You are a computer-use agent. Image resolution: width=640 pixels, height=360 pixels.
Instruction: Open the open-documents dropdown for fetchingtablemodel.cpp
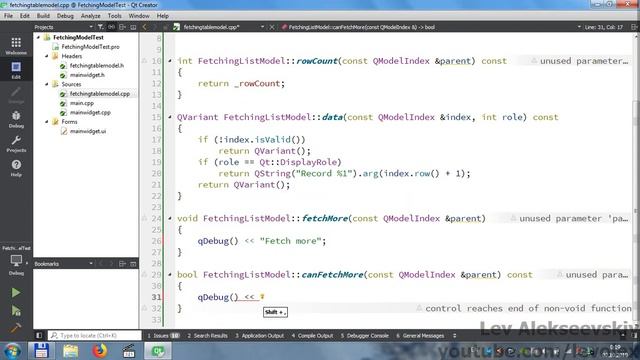262,27
